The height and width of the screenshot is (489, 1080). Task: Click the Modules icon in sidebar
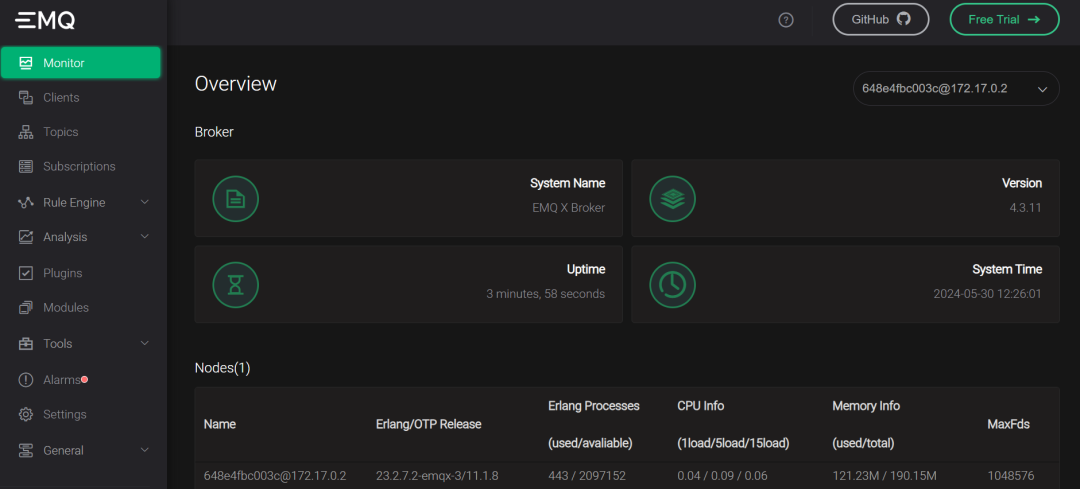click(x=26, y=308)
